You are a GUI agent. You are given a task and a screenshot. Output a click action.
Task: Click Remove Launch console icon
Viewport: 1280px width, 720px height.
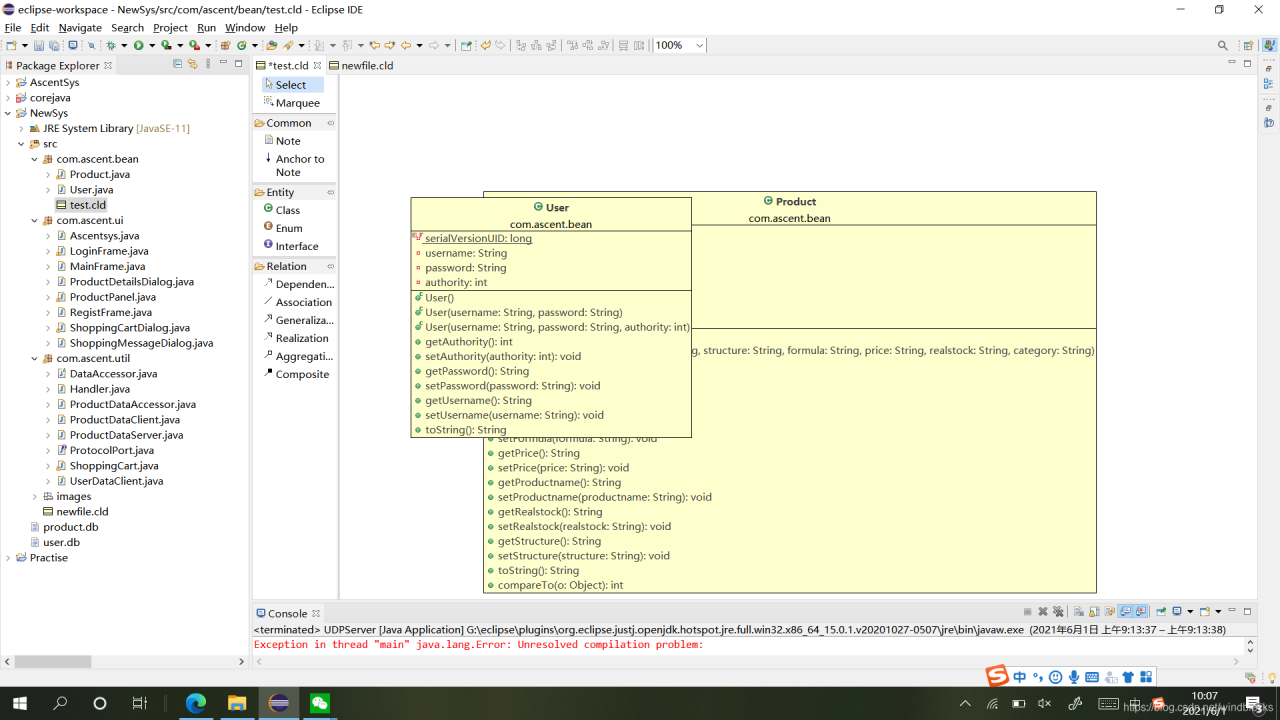tap(1043, 612)
